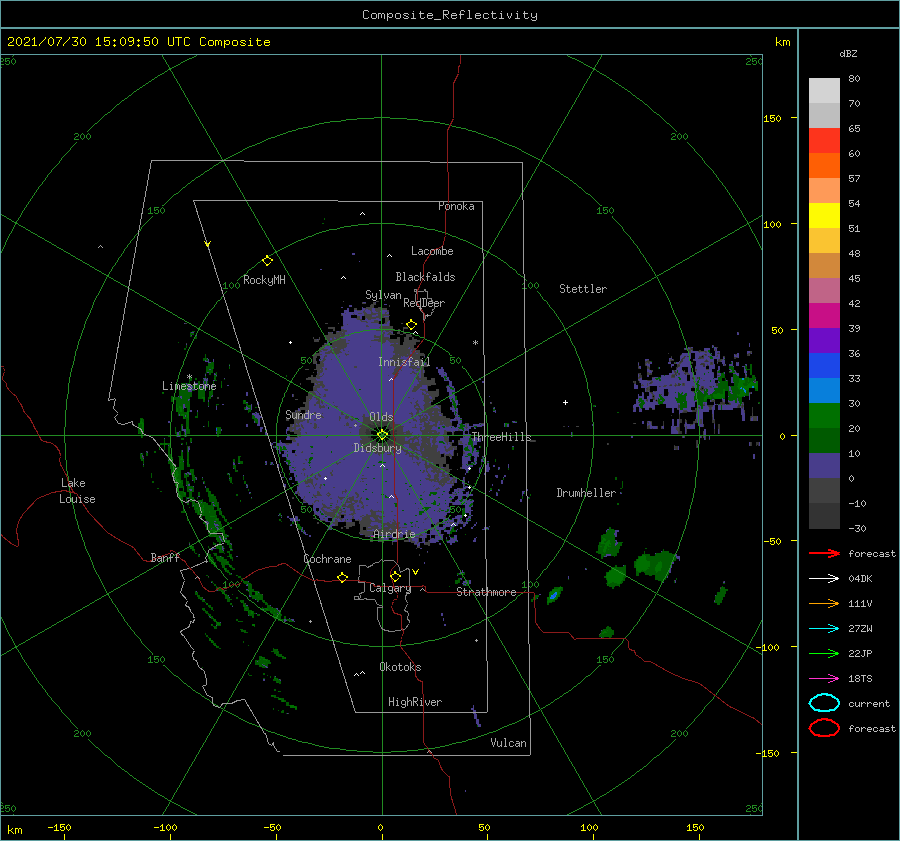Click the 30 dBZ light blue swatch
Screen dimensions: 900x841
824,390
